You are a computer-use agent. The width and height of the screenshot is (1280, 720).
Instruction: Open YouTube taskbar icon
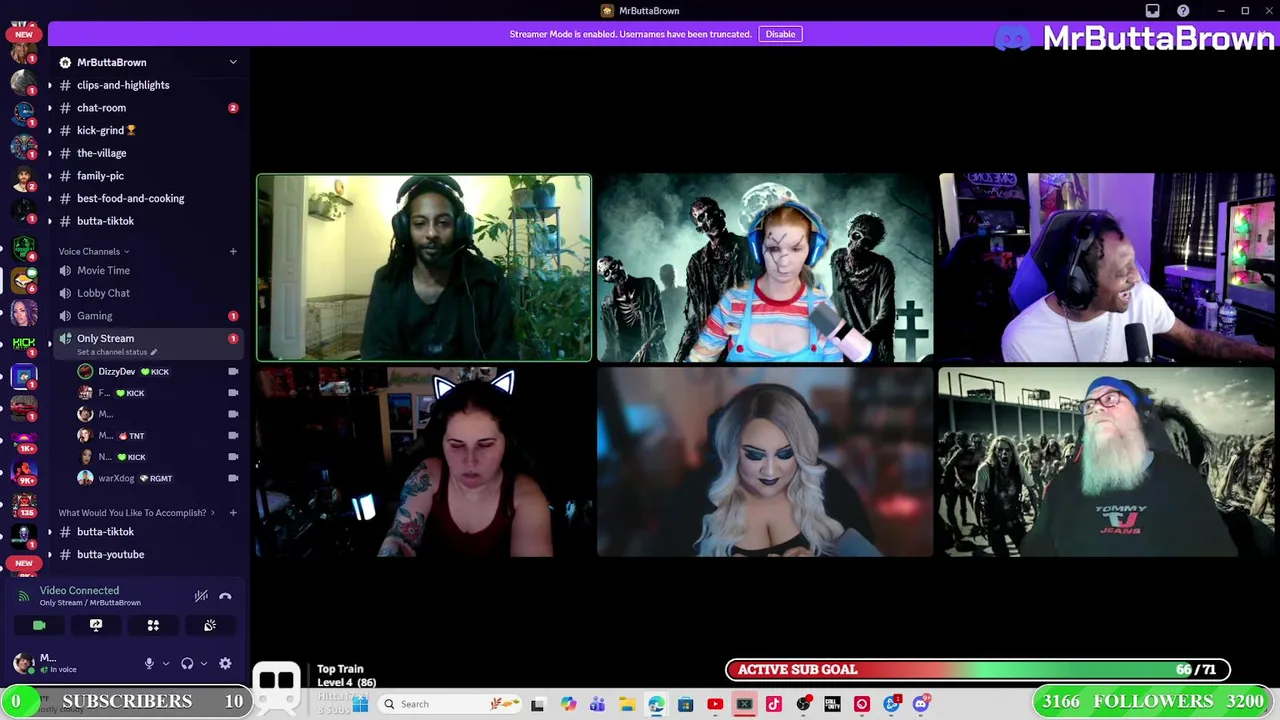tap(715, 704)
